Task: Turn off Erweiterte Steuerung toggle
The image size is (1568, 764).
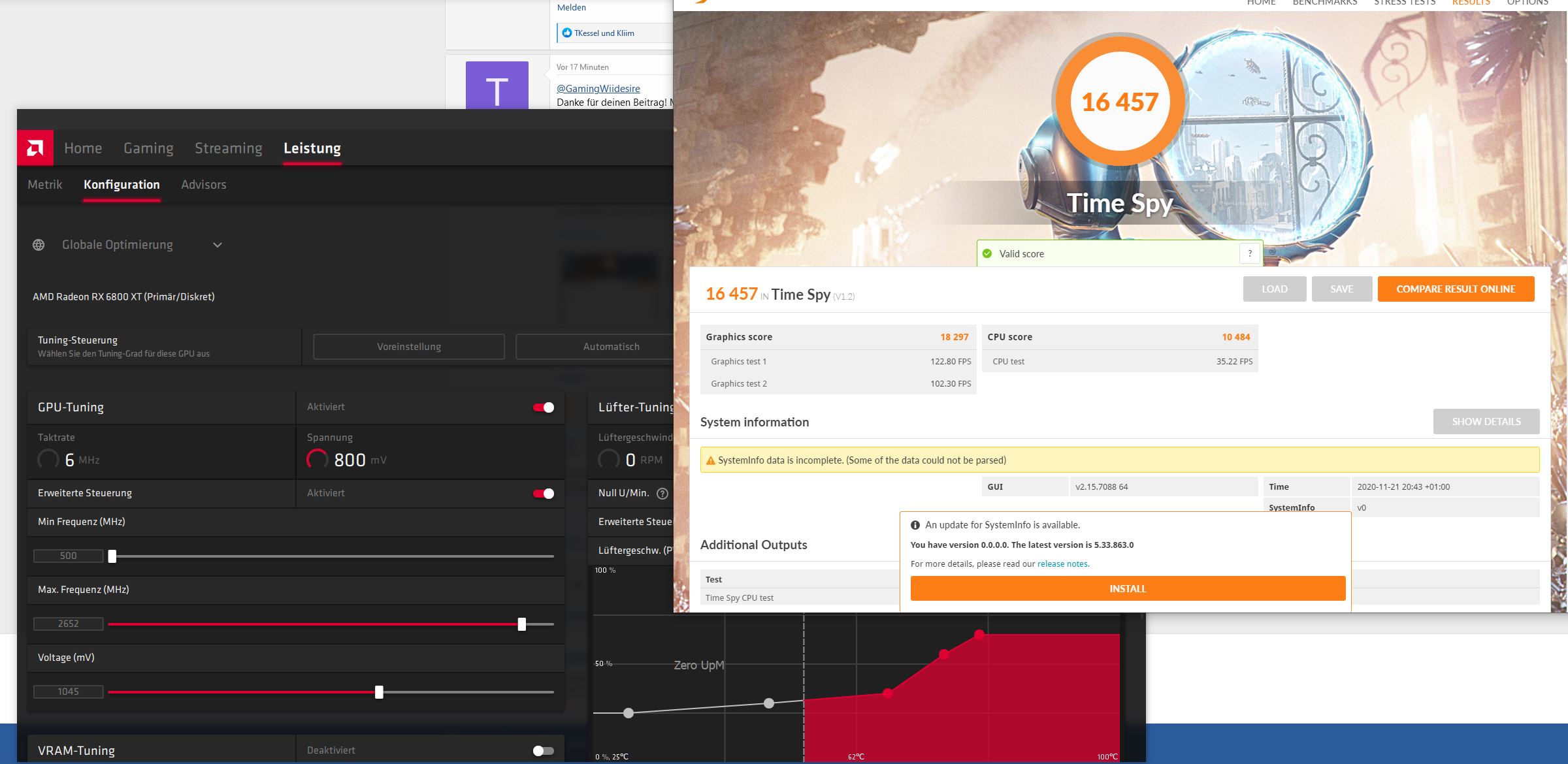Action: coord(544,494)
